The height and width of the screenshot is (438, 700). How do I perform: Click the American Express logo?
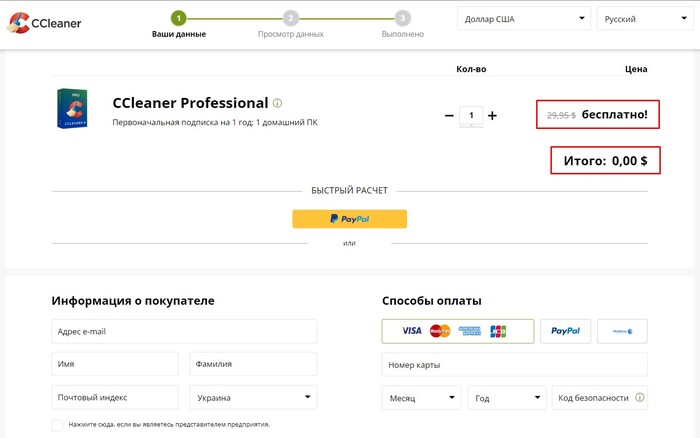(470, 331)
